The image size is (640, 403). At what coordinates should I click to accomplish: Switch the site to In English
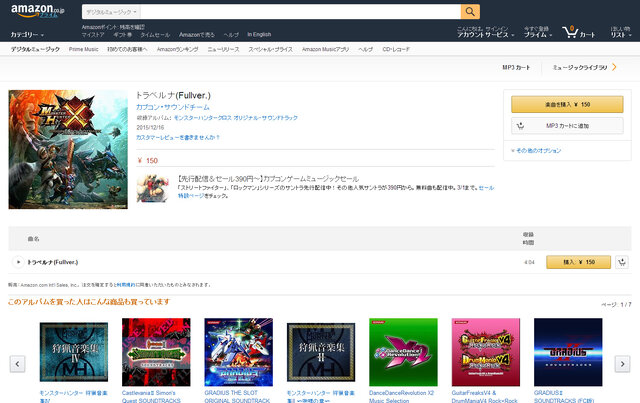click(259, 35)
